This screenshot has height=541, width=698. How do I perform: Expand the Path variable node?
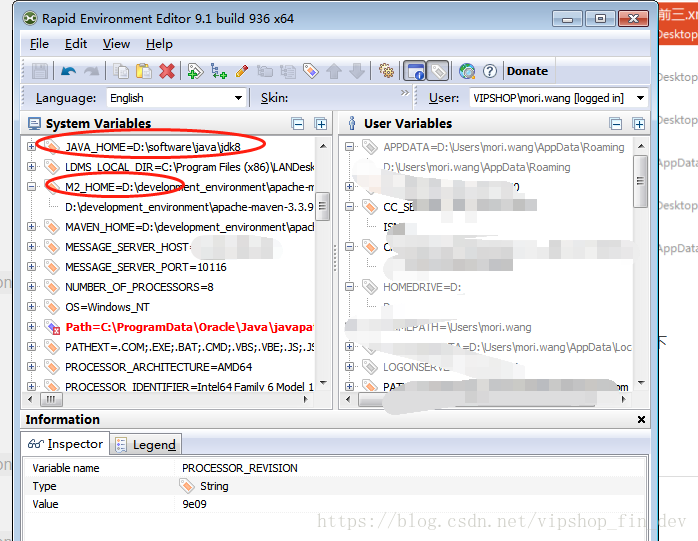tap(31, 327)
